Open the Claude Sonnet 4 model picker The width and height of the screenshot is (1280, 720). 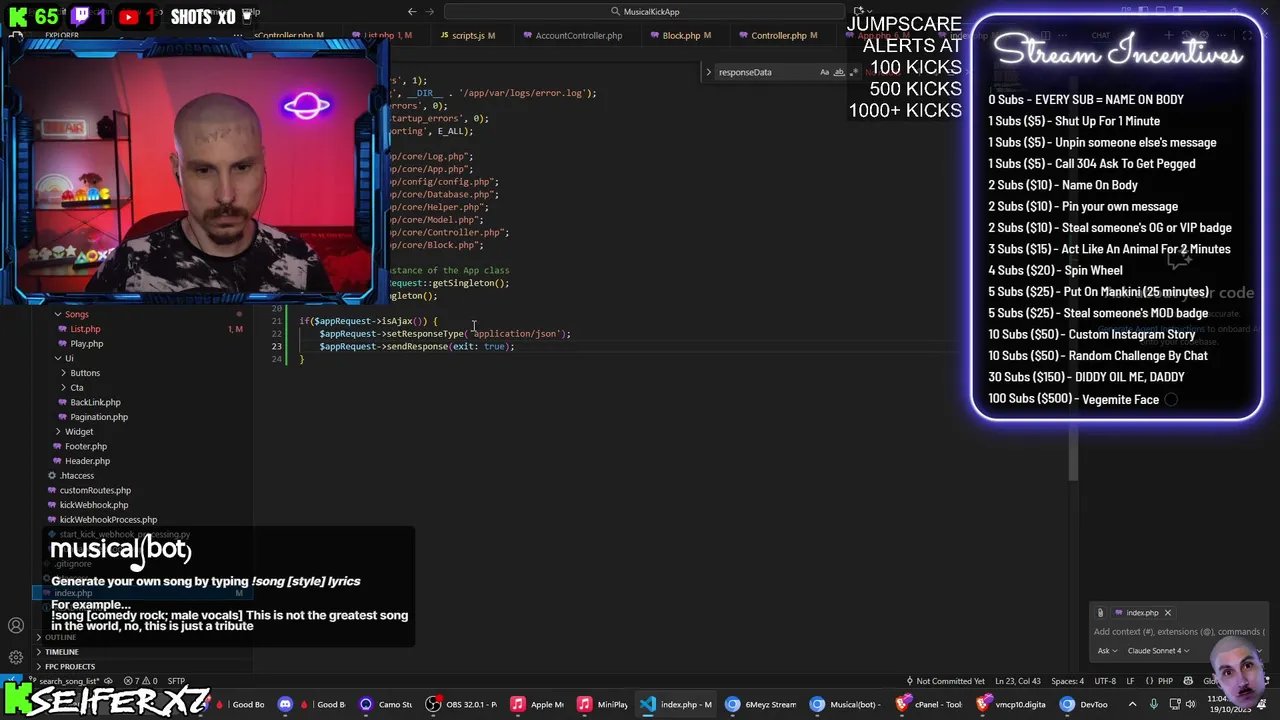[x=1158, y=651]
